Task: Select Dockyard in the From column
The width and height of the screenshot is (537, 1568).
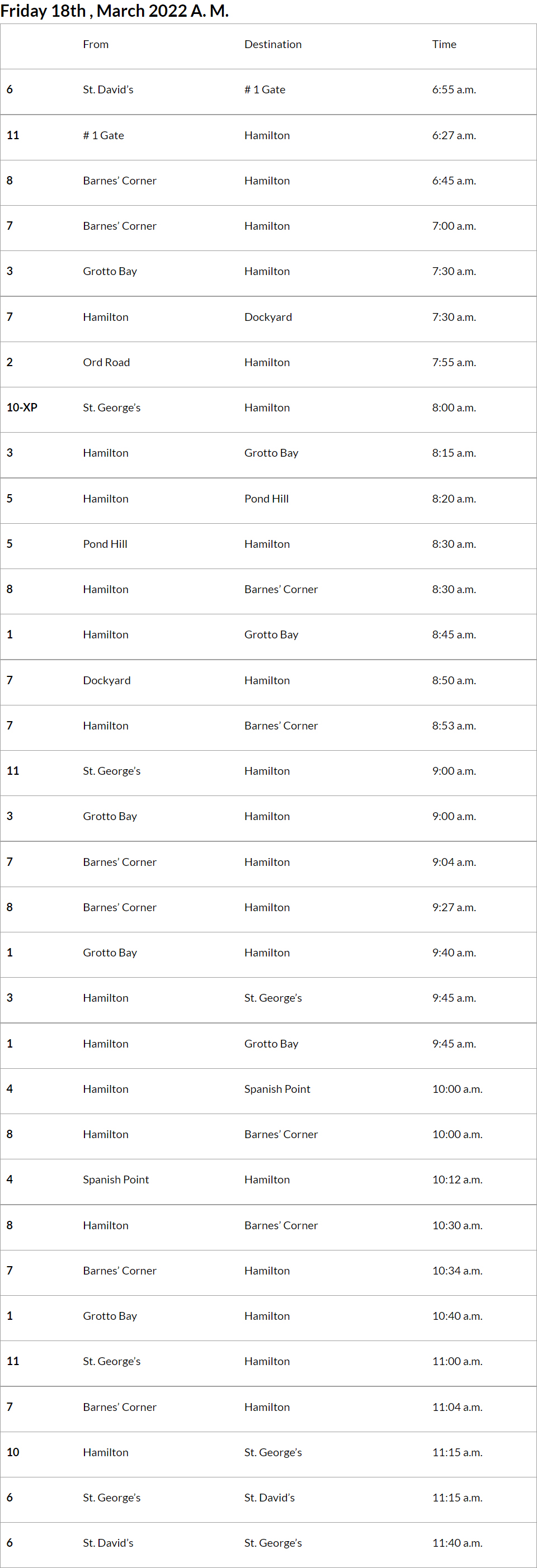Action: coord(106,680)
